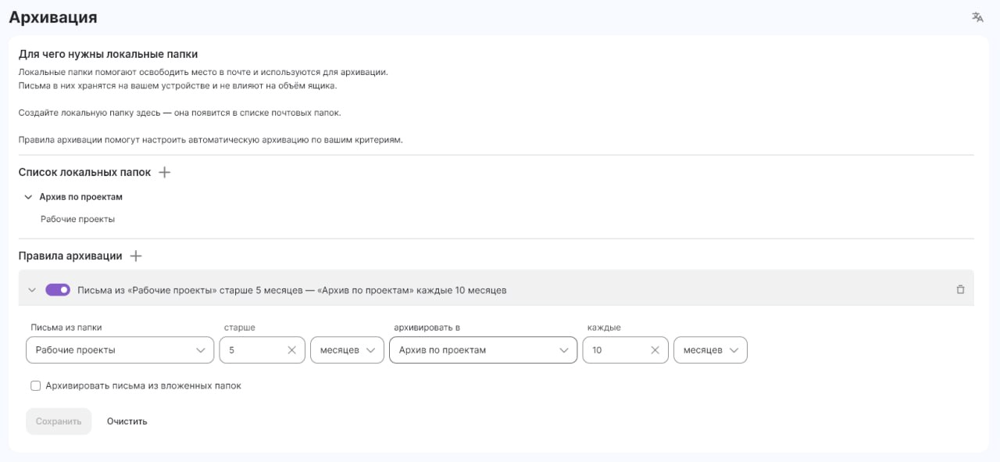Click the 'Правила архивации' heading
The width and height of the screenshot is (1000, 462).
tap(70, 256)
